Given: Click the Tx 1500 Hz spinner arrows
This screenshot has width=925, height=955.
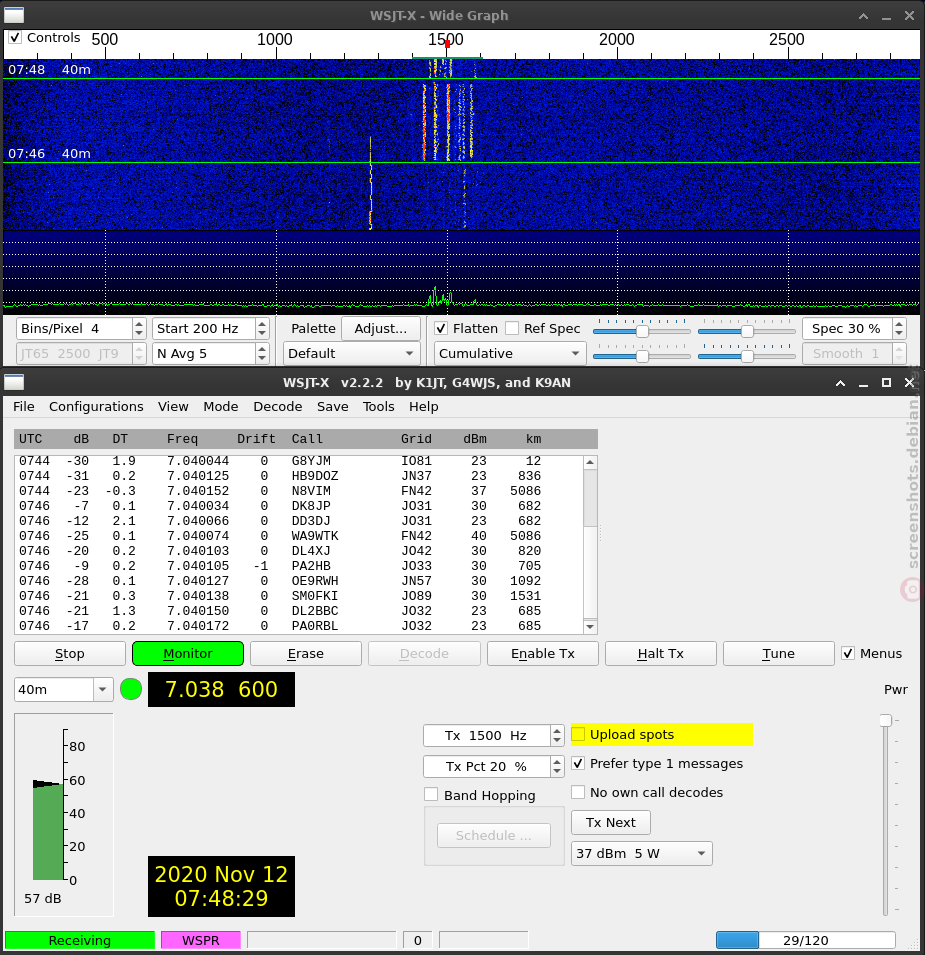Looking at the screenshot, I should [x=557, y=736].
